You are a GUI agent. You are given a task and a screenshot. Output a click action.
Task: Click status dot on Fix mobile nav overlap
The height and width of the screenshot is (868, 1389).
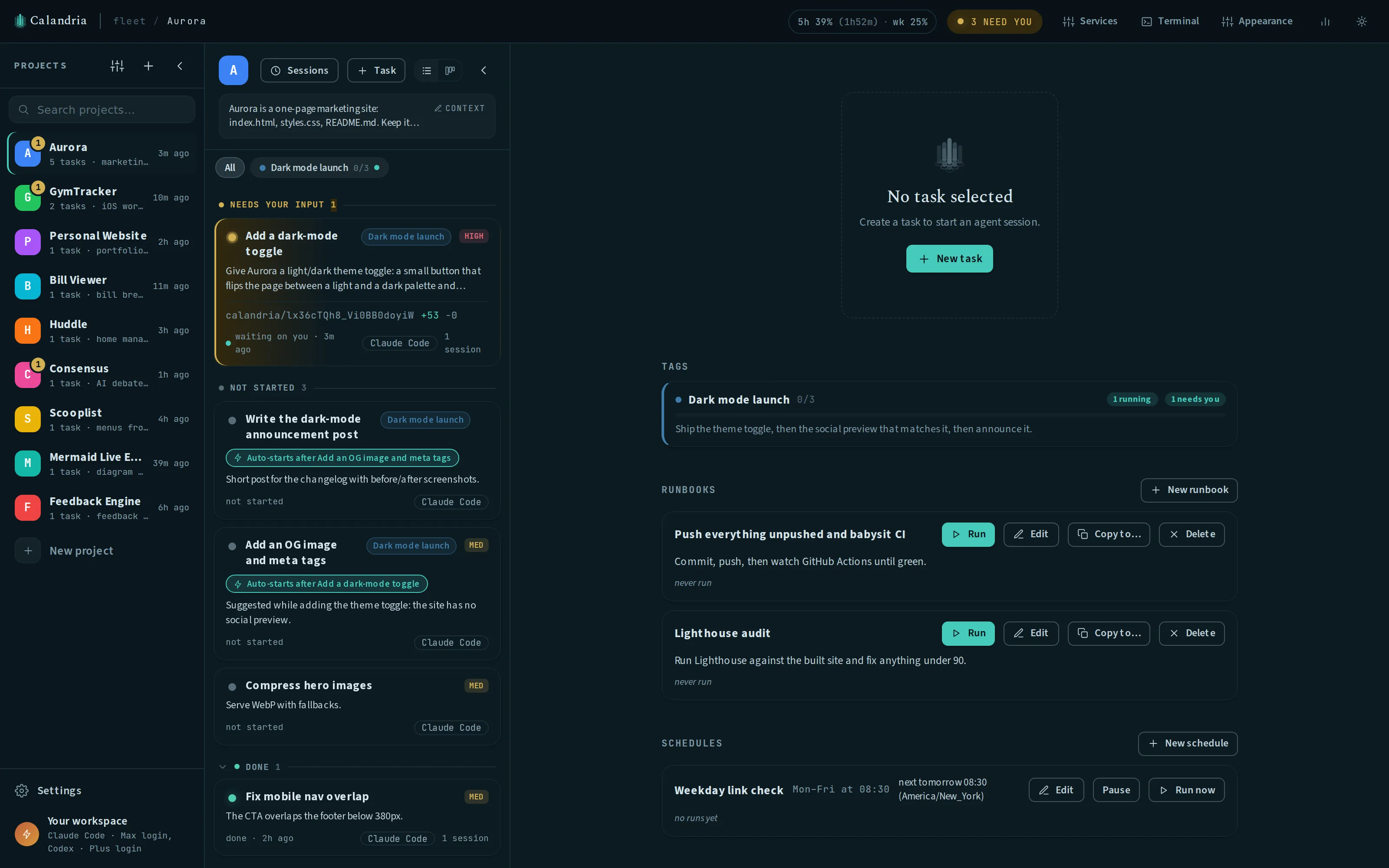click(232, 798)
